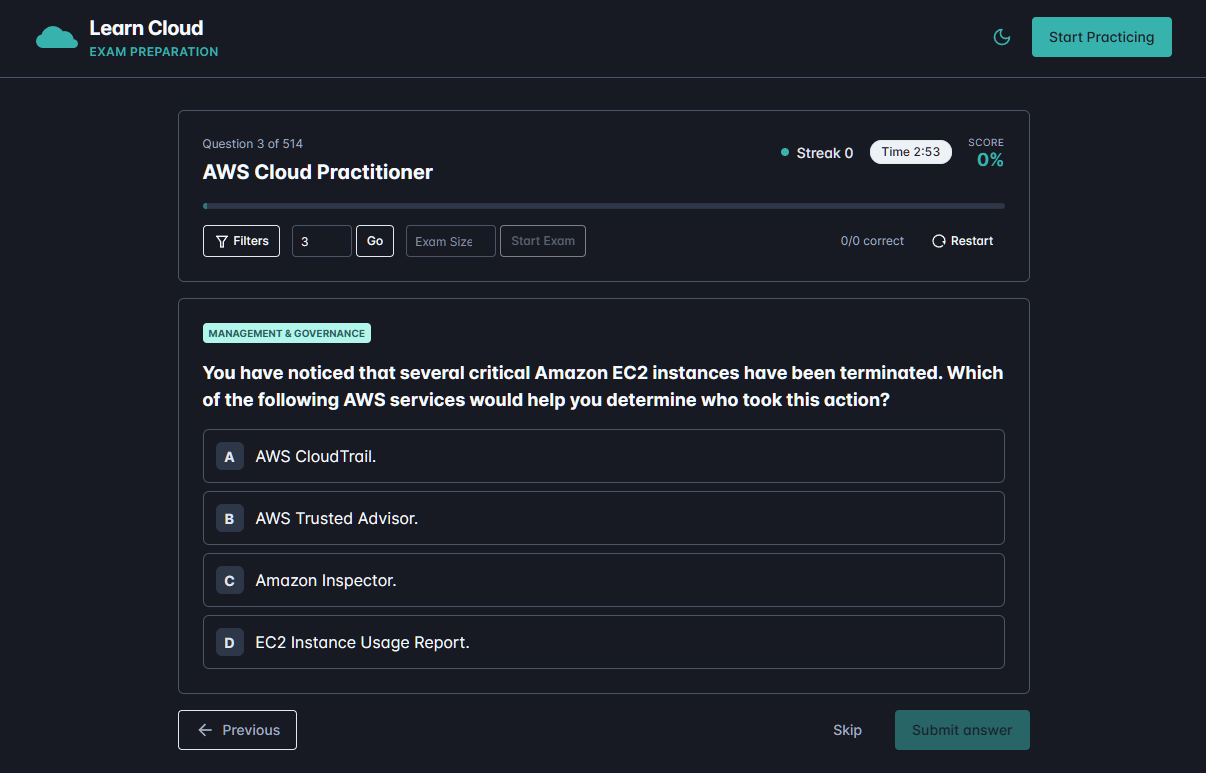Click the Exam Size input field
1206x773 pixels.
tap(451, 241)
